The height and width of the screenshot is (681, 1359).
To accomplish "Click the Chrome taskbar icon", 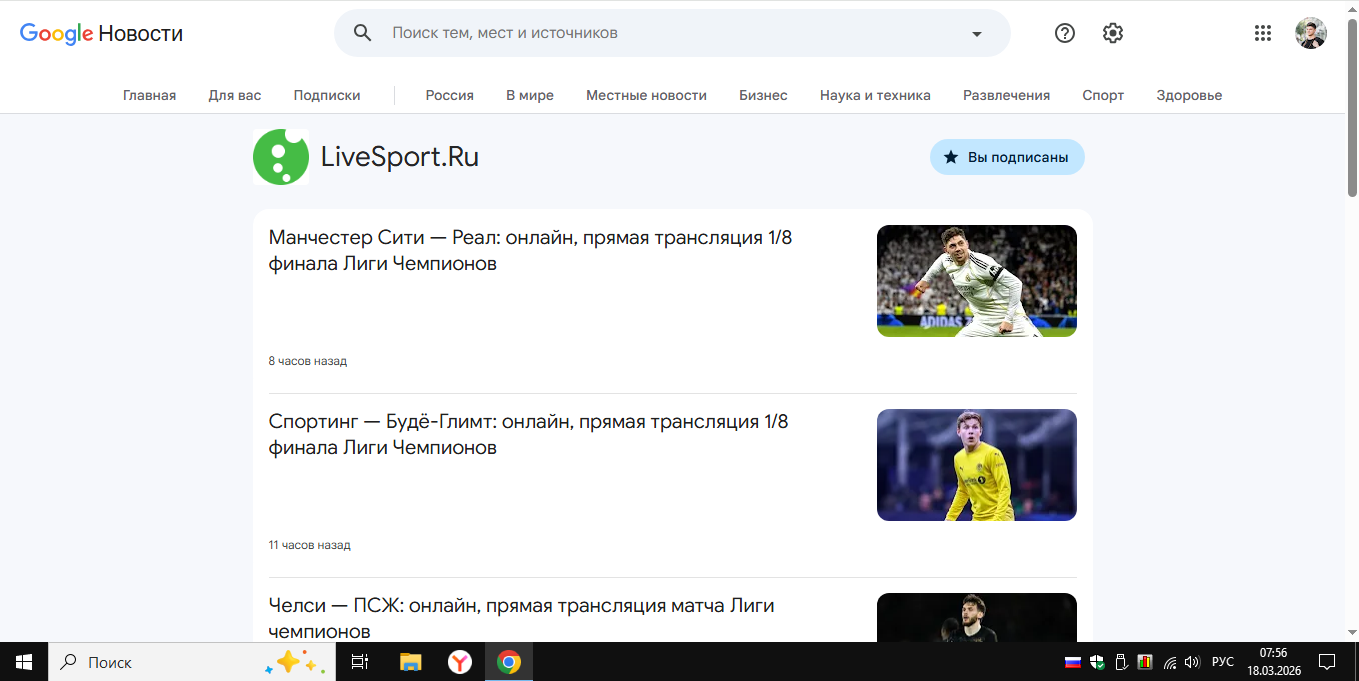I will 509,662.
